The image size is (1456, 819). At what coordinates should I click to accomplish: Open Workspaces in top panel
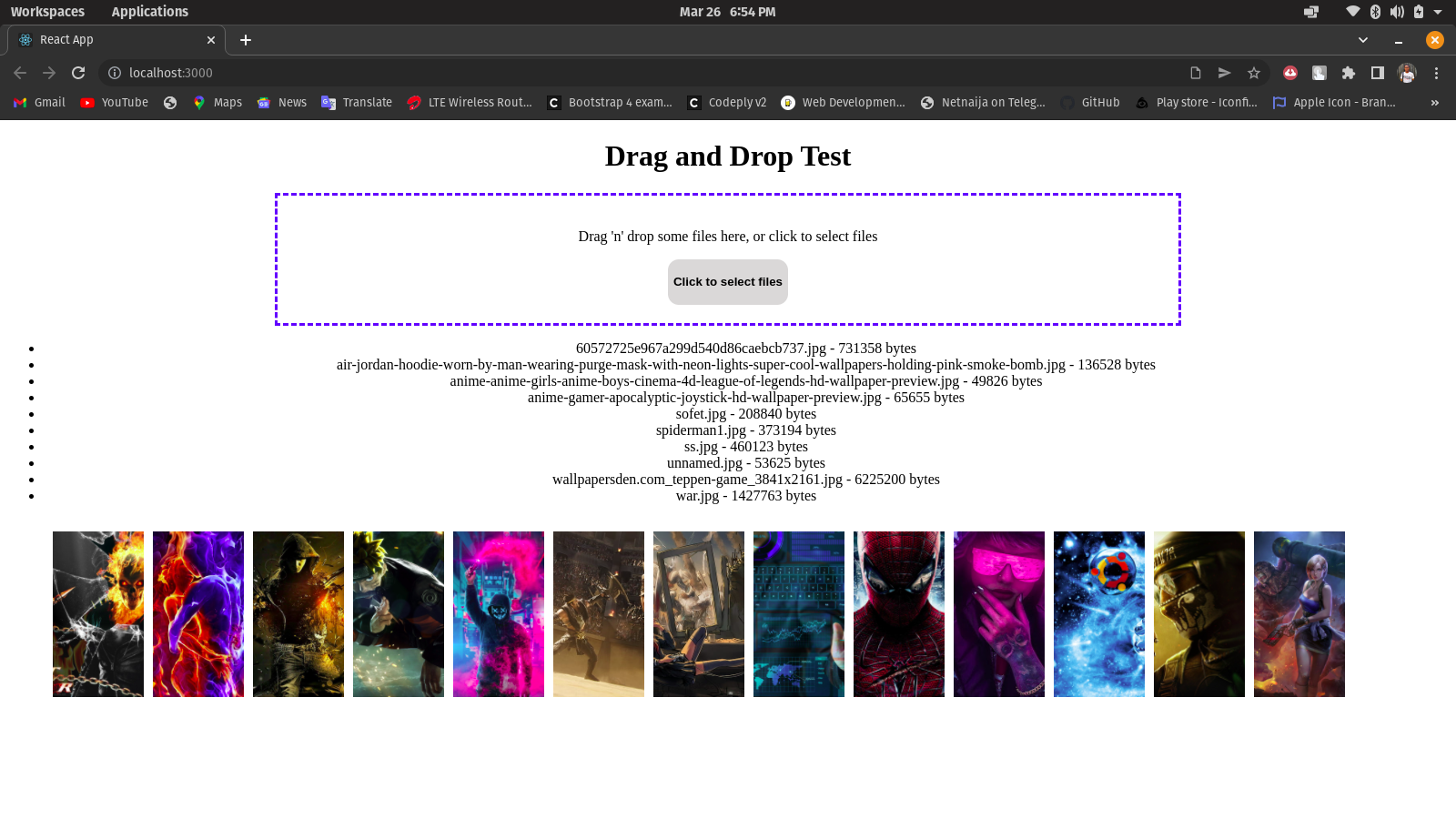pyautogui.click(x=47, y=12)
